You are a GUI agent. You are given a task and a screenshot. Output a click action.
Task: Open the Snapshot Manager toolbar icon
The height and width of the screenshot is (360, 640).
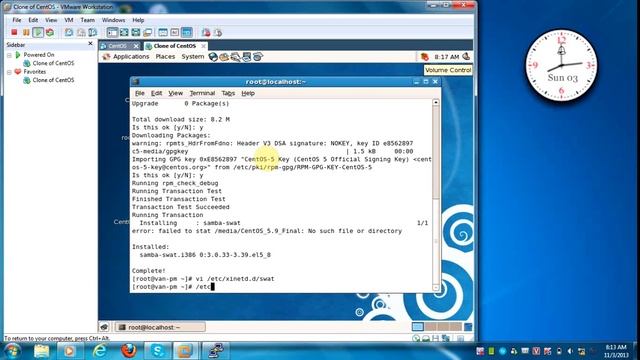(x=93, y=32)
